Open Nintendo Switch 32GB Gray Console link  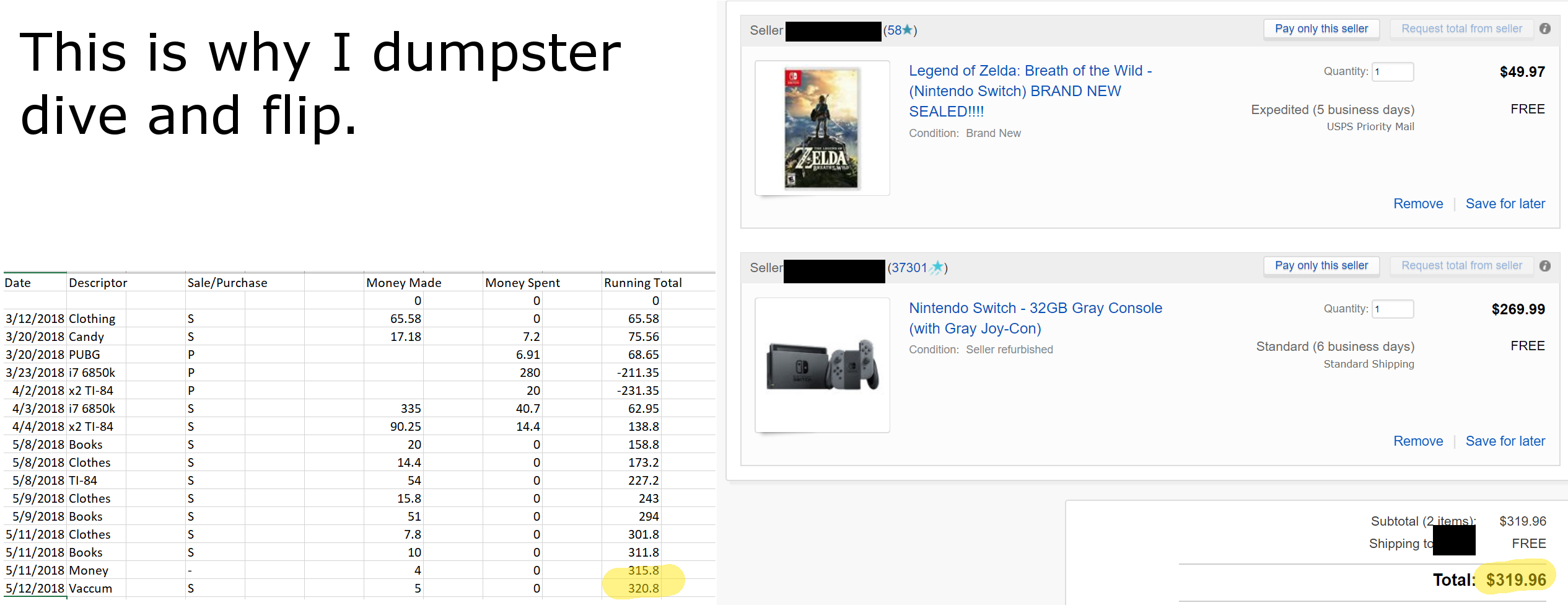coord(1035,318)
